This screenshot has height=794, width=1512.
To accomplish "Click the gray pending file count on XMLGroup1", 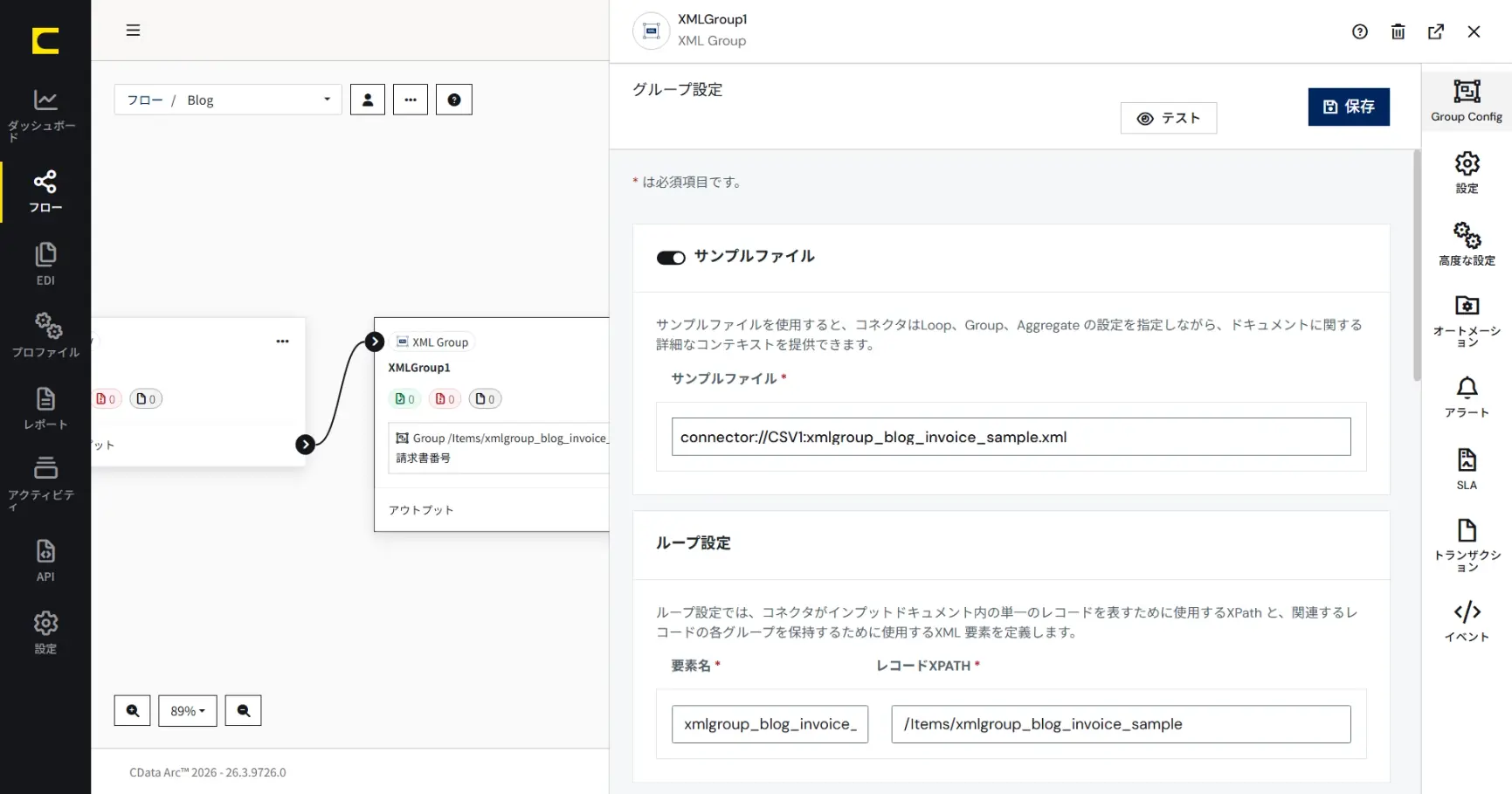I will click(485, 399).
